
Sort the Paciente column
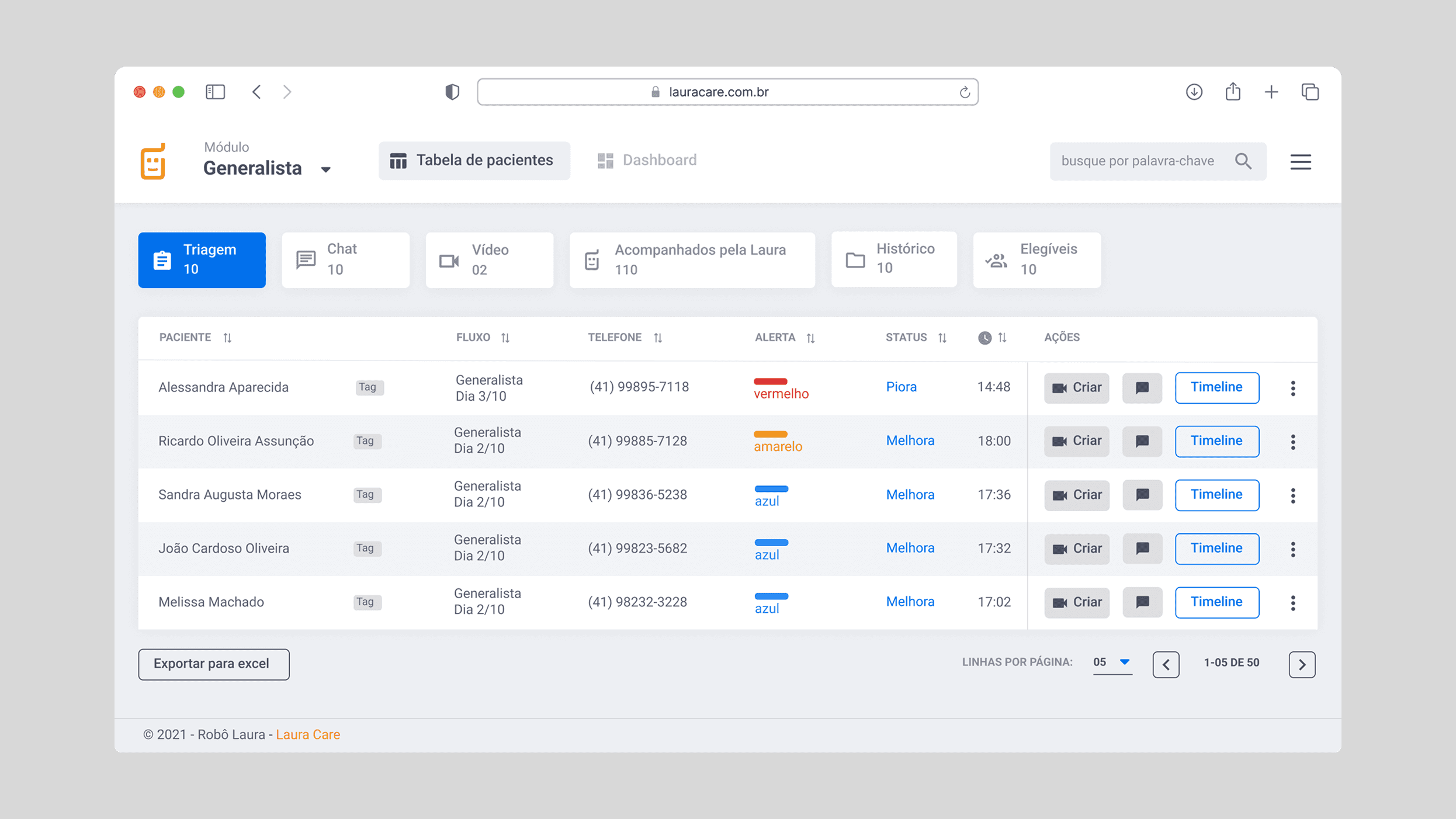227,338
